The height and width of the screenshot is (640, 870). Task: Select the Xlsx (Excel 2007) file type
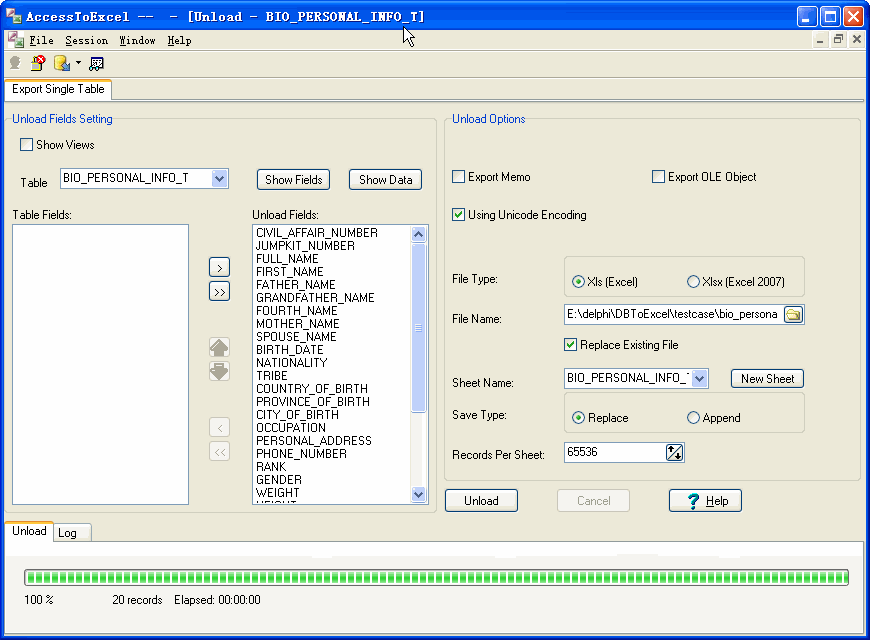pyautogui.click(x=694, y=282)
